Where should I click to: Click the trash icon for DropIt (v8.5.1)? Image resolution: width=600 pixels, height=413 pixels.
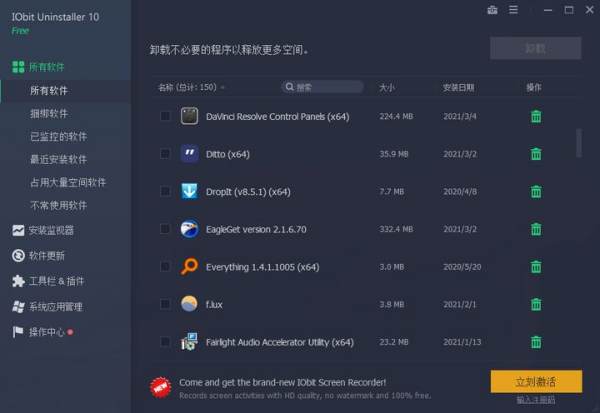coord(536,191)
